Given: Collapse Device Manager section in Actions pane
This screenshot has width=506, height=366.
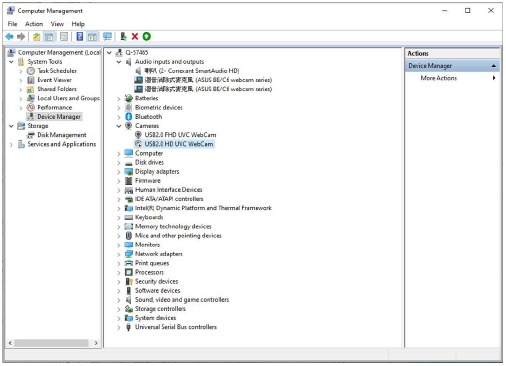Looking at the screenshot, I should 494,66.
